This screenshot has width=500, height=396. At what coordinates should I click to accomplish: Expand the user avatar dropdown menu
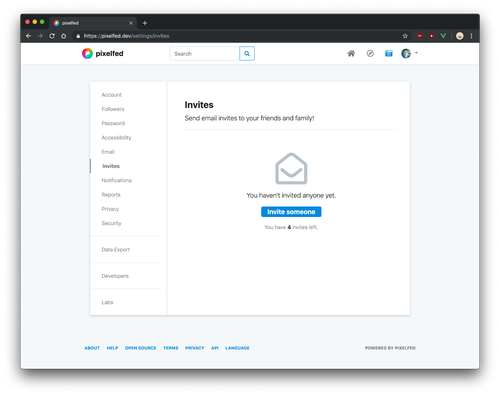tap(409, 53)
